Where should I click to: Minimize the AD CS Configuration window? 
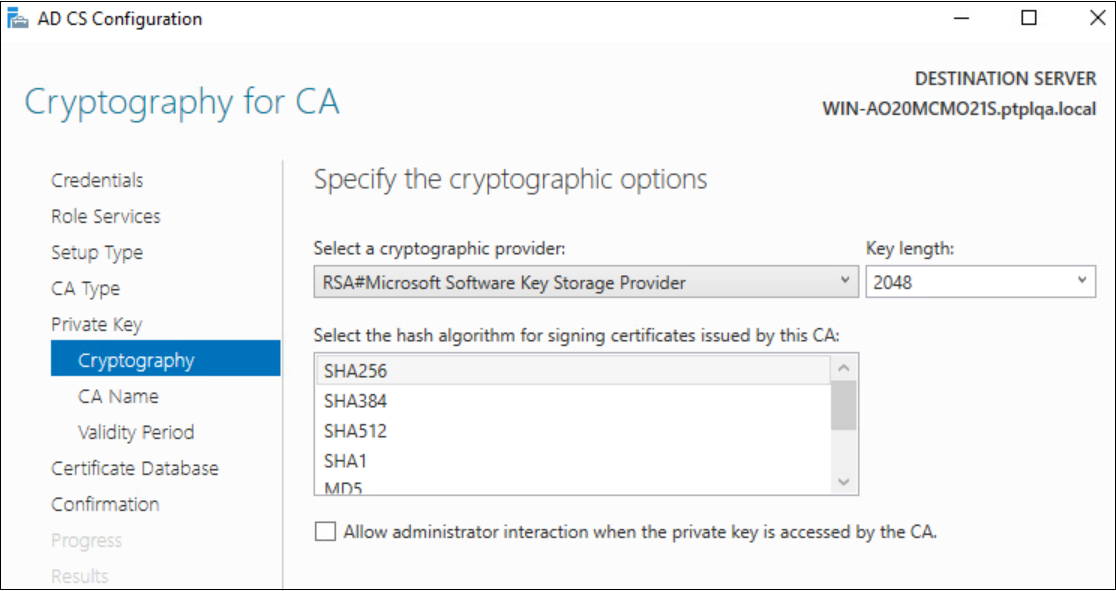tap(960, 19)
